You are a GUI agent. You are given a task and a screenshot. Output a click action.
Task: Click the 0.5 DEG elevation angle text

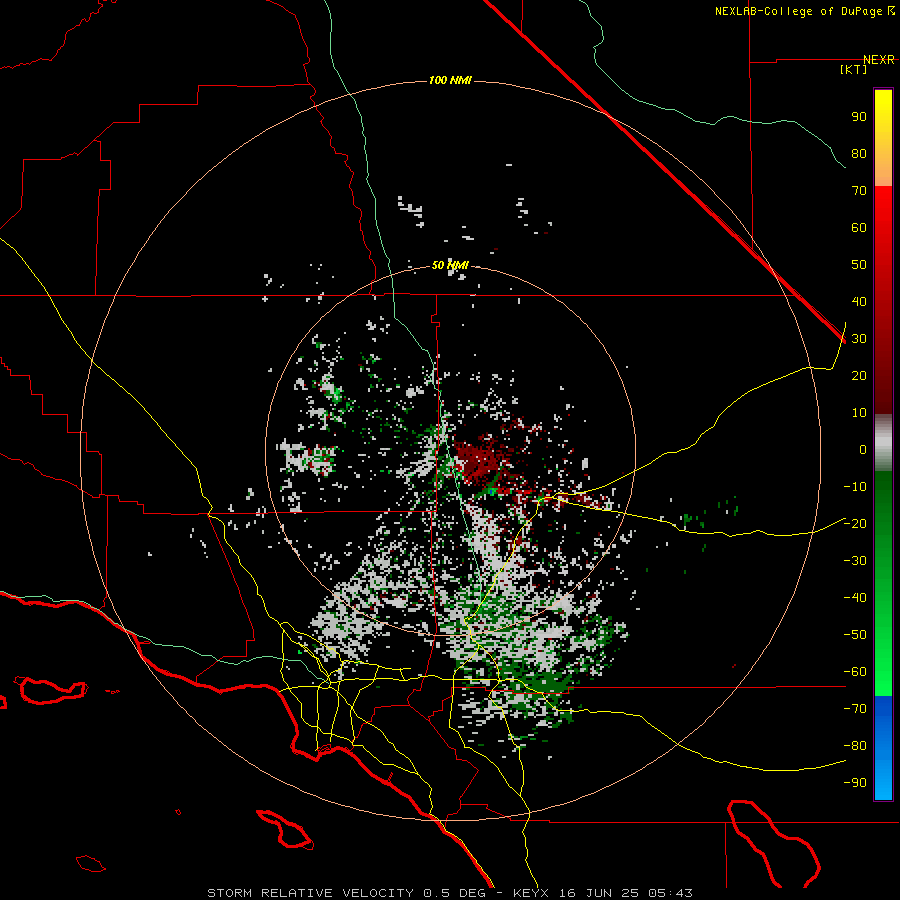click(x=455, y=893)
